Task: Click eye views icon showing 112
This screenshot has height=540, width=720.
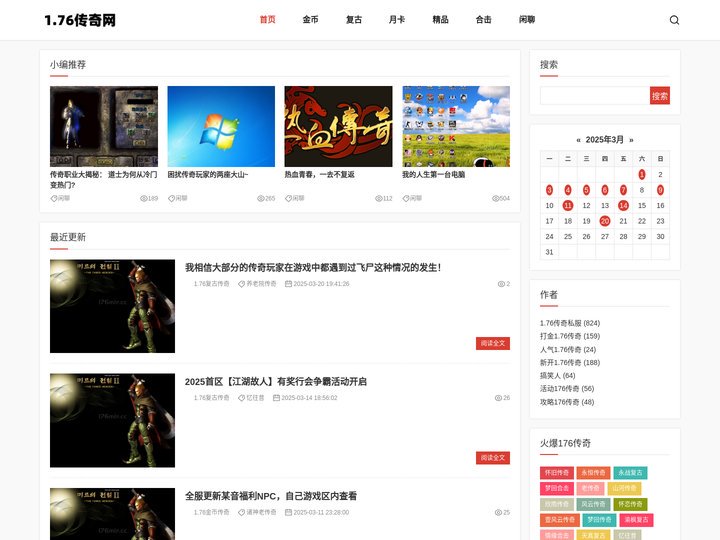Action: (x=378, y=198)
